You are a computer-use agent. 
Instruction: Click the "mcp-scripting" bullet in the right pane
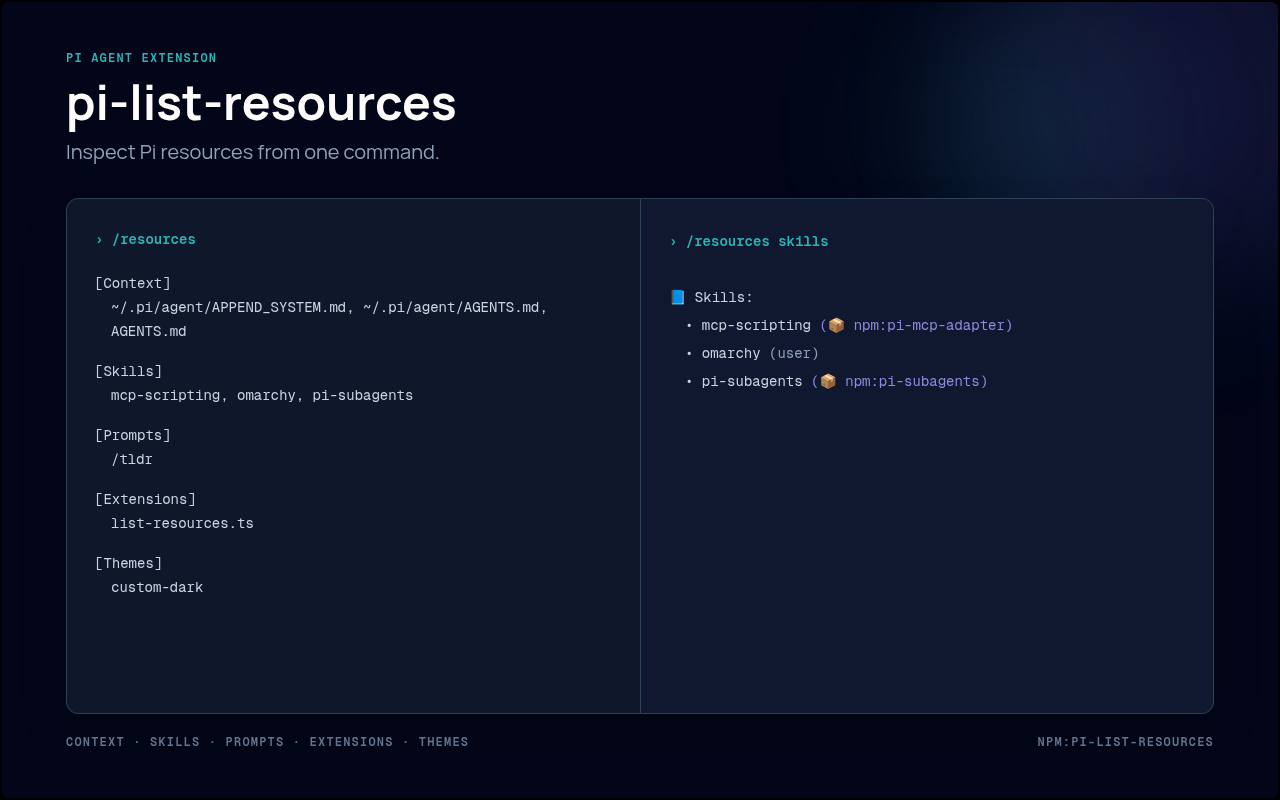pyautogui.click(x=756, y=326)
